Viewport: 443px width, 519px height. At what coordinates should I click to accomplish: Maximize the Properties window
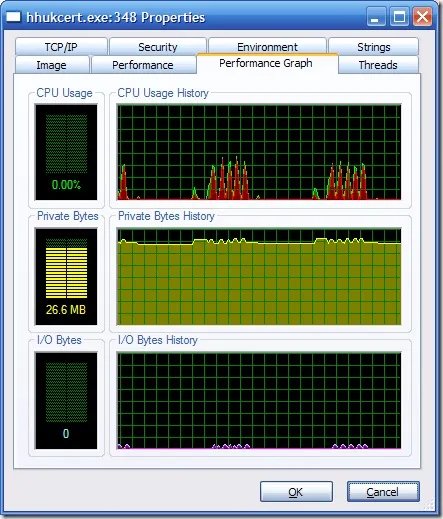(x=399, y=17)
